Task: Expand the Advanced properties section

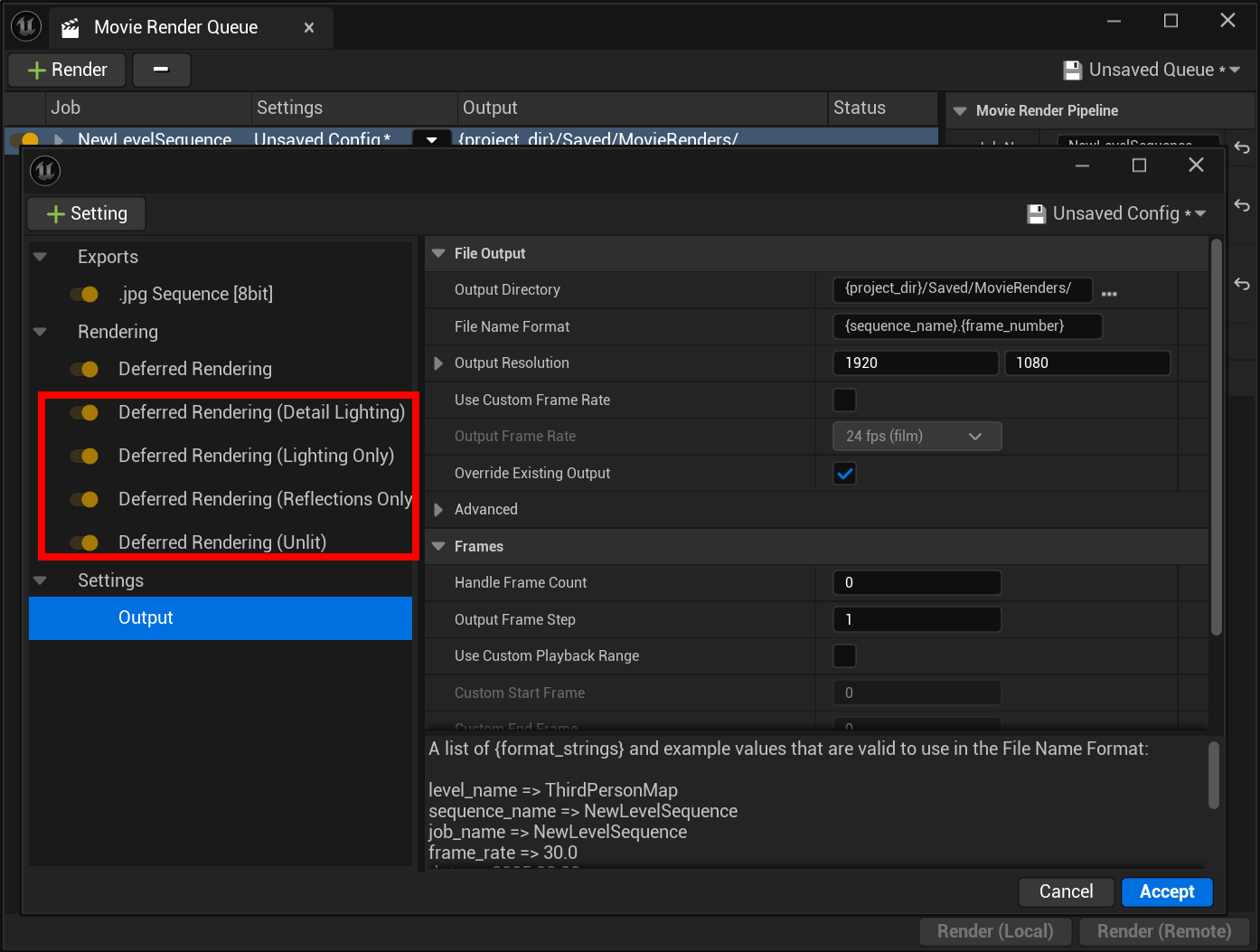Action: coord(438,510)
